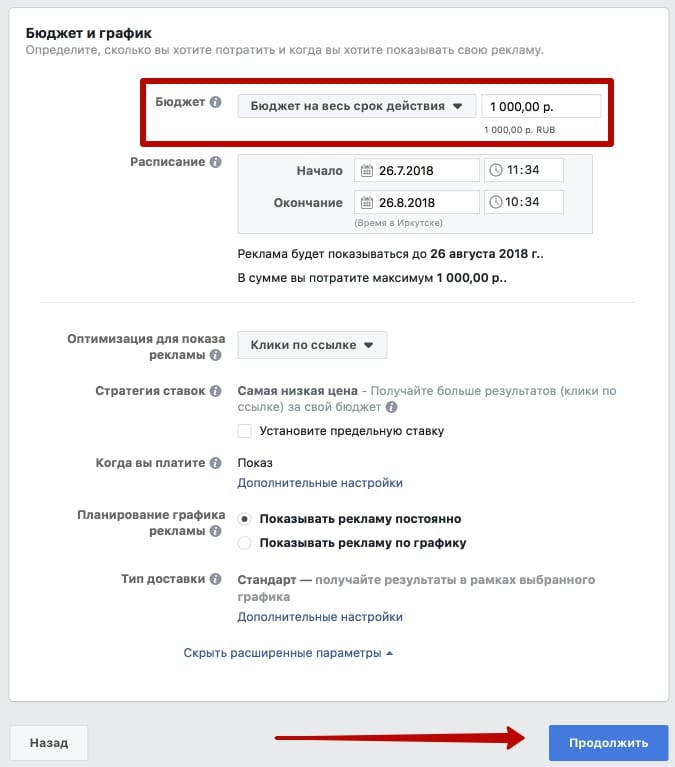Click the info icon beside Расписание
Viewport: 675px width, 767px height.
coord(215,162)
